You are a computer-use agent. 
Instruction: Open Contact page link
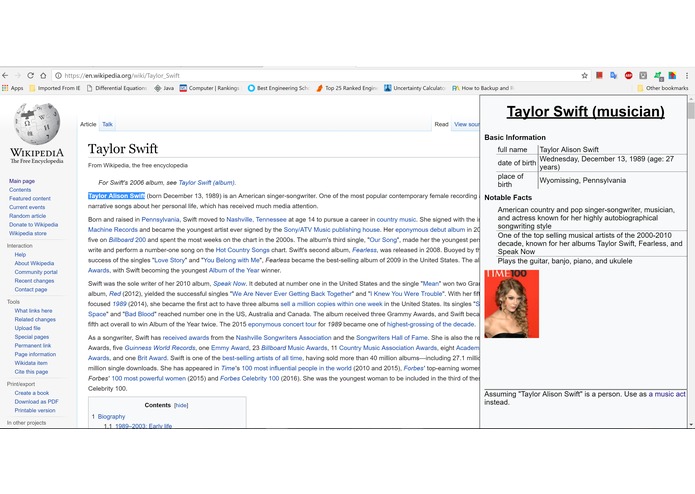tap(31, 289)
